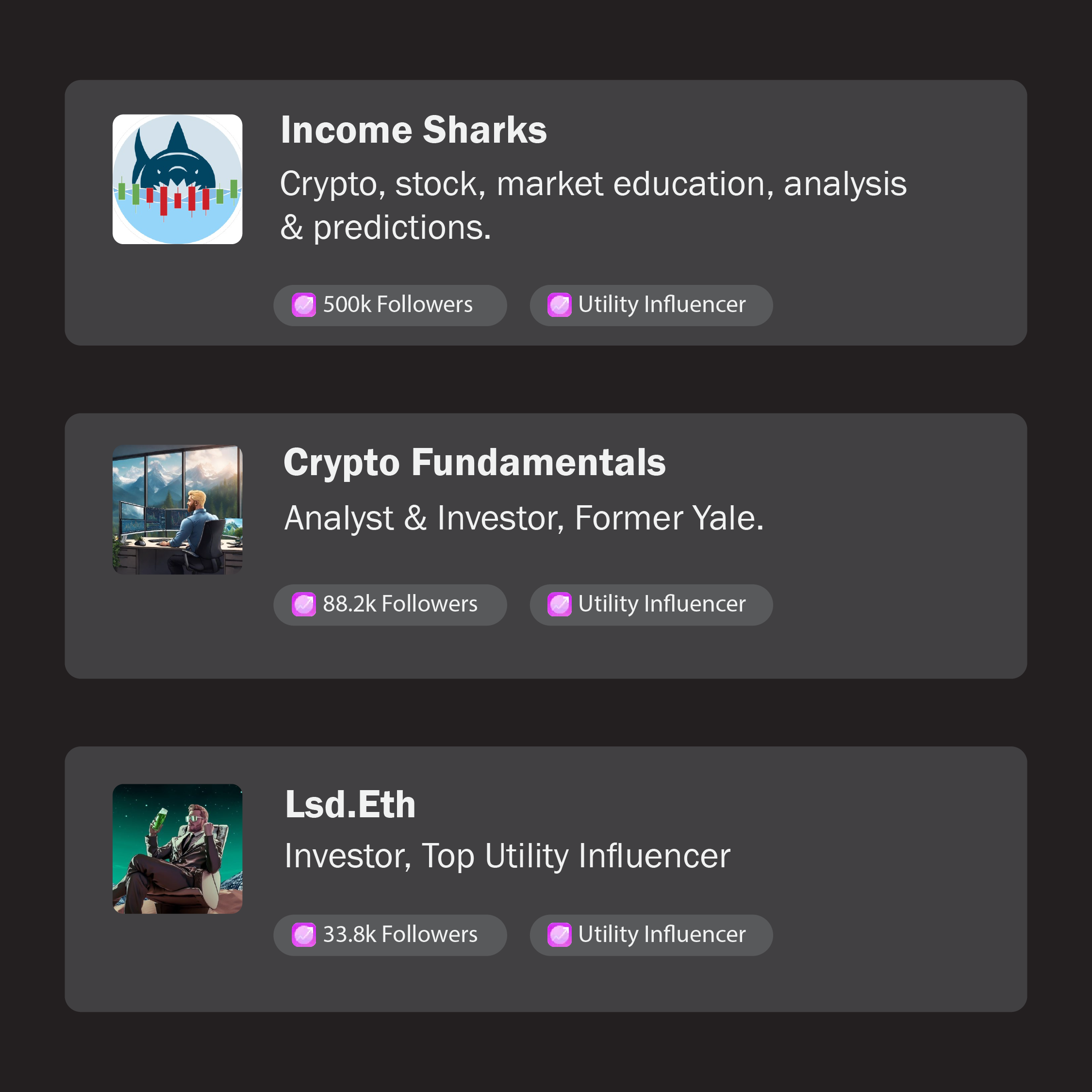Click the pink icon beside 33.8k Followers

[x=303, y=934]
